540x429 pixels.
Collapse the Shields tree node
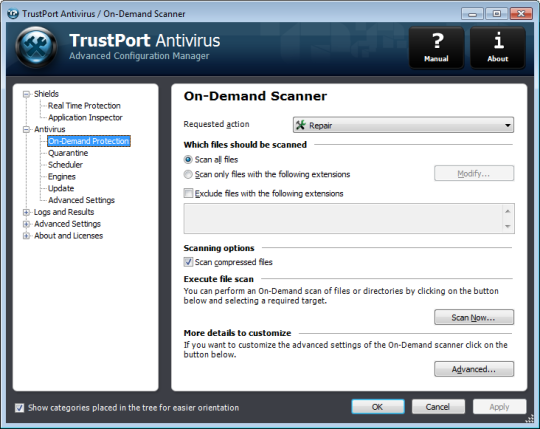[x=26, y=94]
